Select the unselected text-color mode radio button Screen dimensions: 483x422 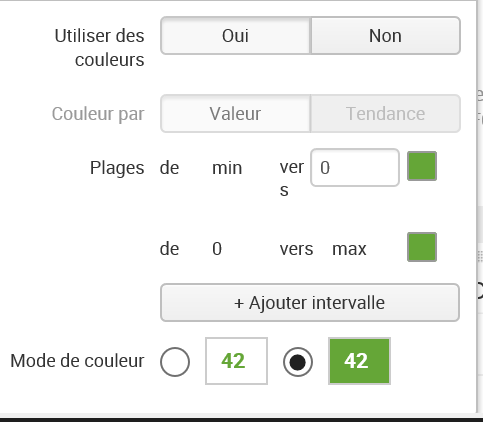click(x=175, y=362)
